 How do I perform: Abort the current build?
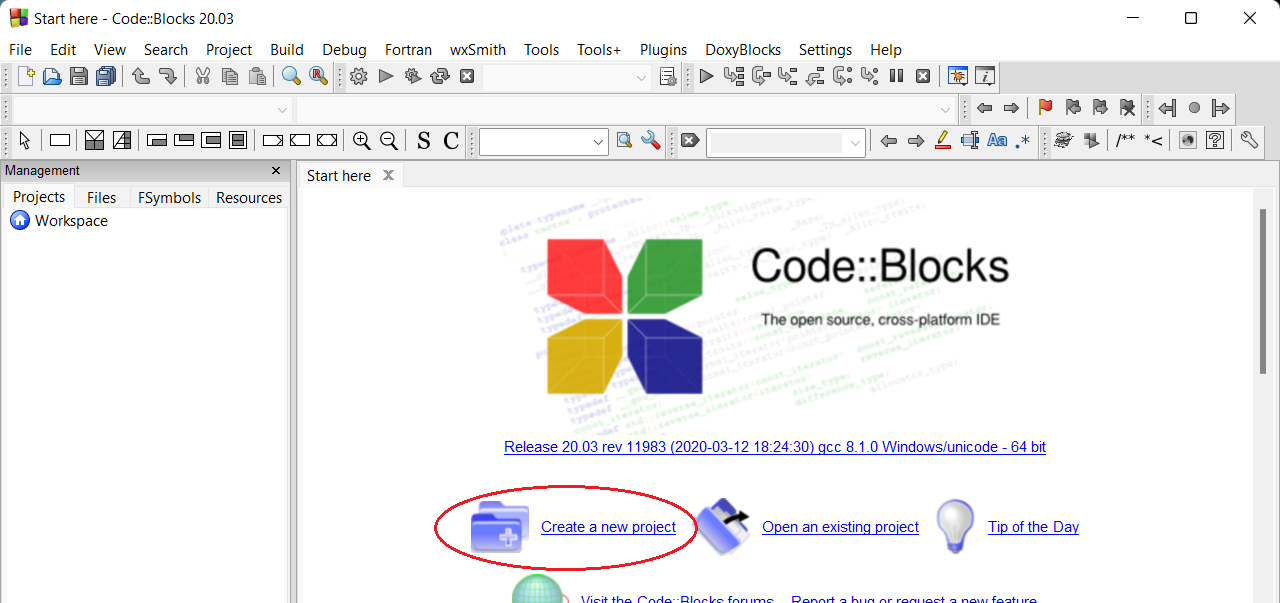467,76
